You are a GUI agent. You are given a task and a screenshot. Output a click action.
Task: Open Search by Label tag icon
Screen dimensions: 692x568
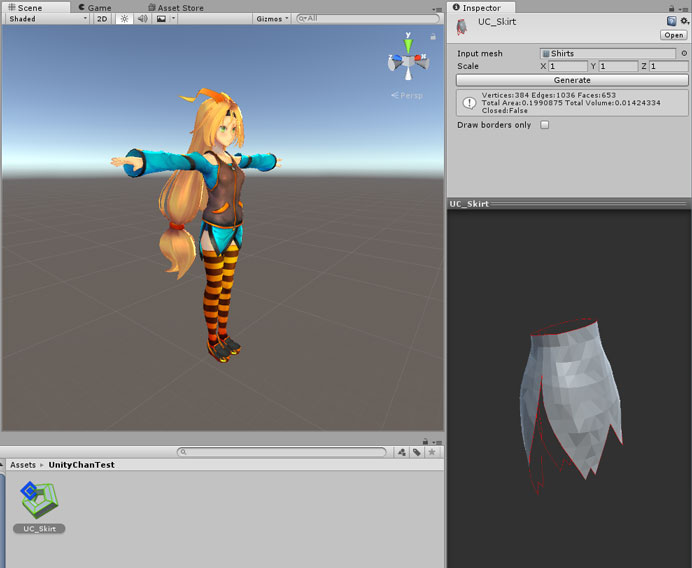coord(417,452)
